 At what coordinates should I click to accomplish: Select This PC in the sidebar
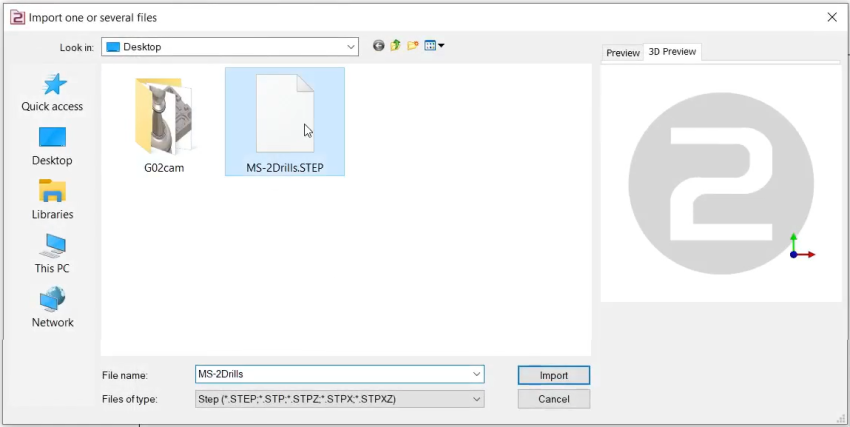(52, 254)
